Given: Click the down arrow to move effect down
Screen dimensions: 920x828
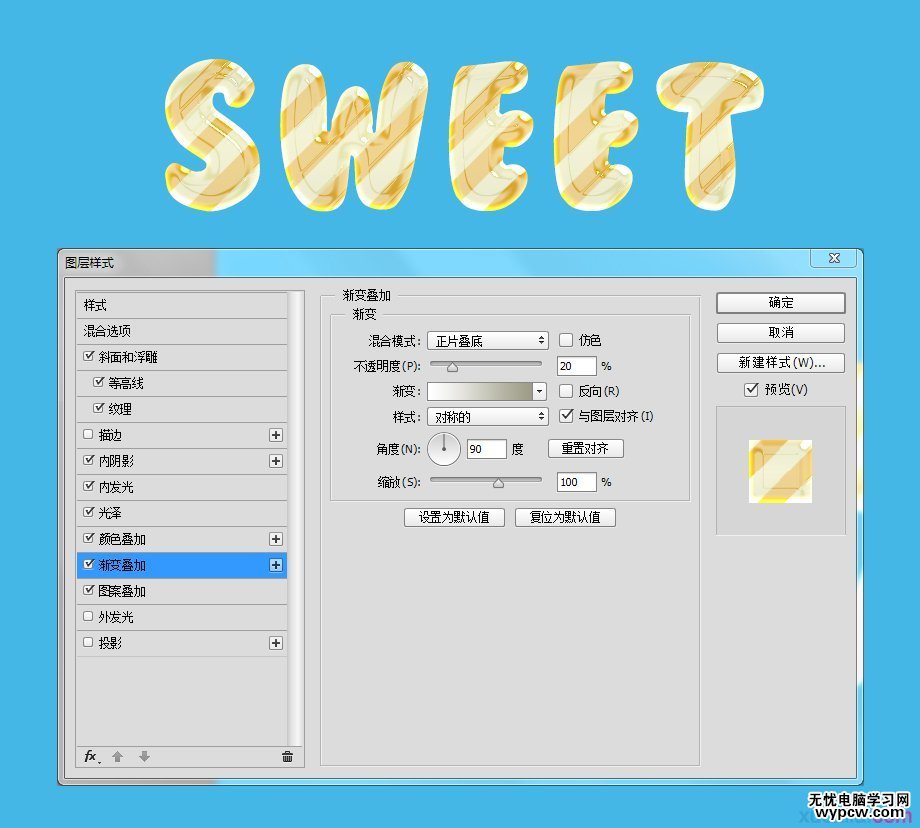Looking at the screenshot, I should tap(143, 758).
